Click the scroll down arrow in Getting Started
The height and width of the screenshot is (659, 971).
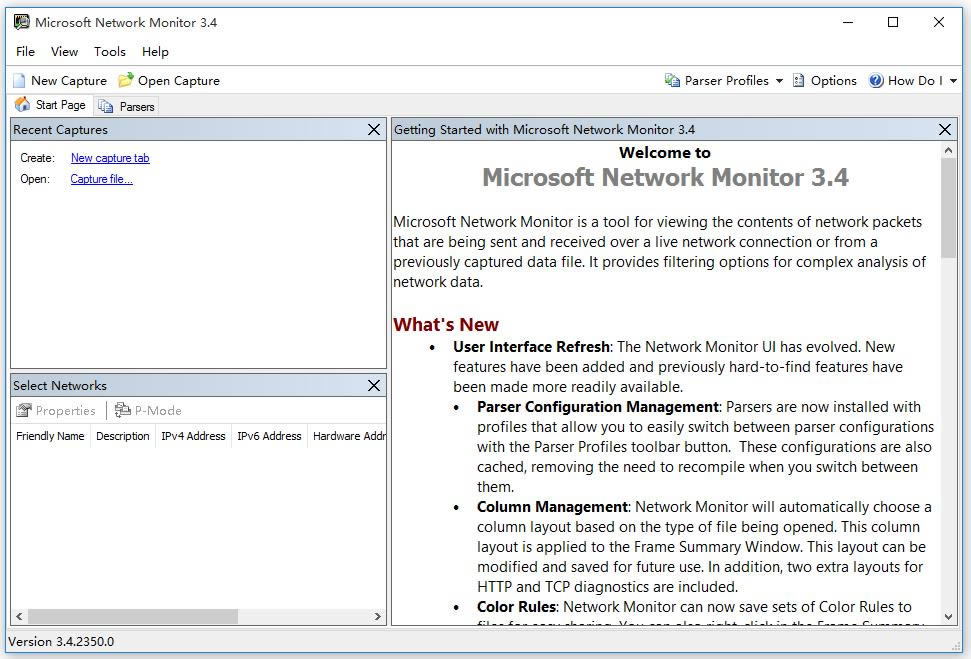pyautogui.click(x=948, y=617)
